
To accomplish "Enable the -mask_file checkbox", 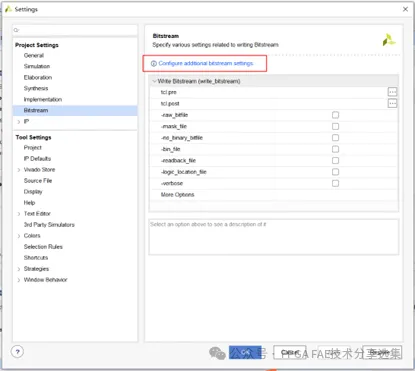I will [x=335, y=126].
